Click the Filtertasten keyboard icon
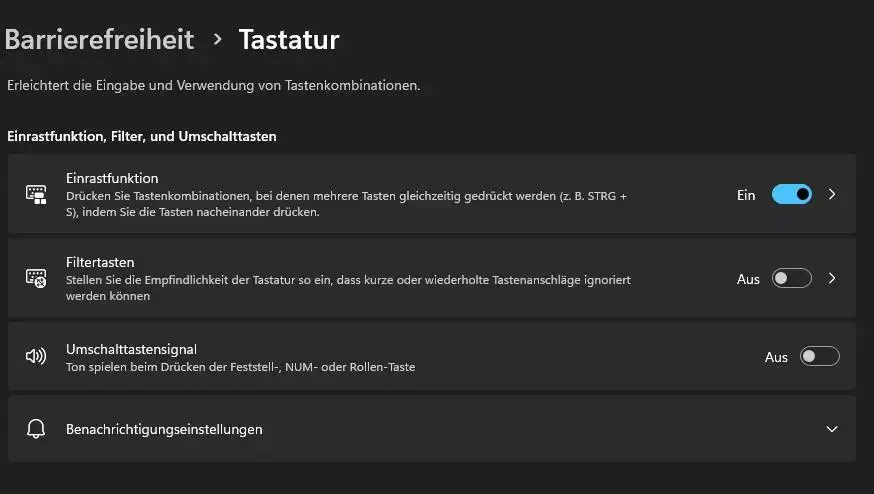Viewport: 874px width, 494px height. click(x=36, y=278)
